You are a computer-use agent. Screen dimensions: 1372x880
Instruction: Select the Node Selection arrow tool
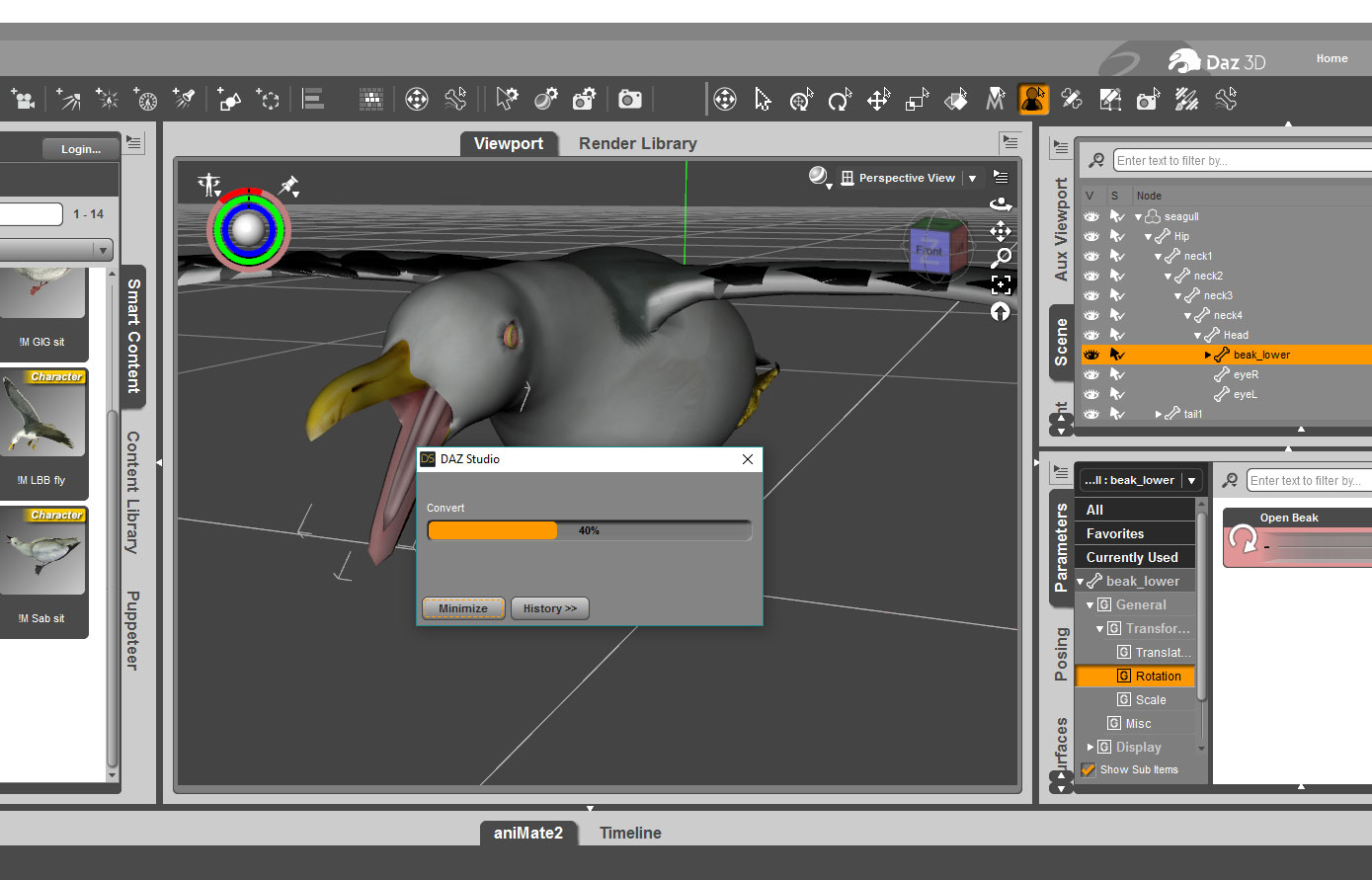coord(763,99)
